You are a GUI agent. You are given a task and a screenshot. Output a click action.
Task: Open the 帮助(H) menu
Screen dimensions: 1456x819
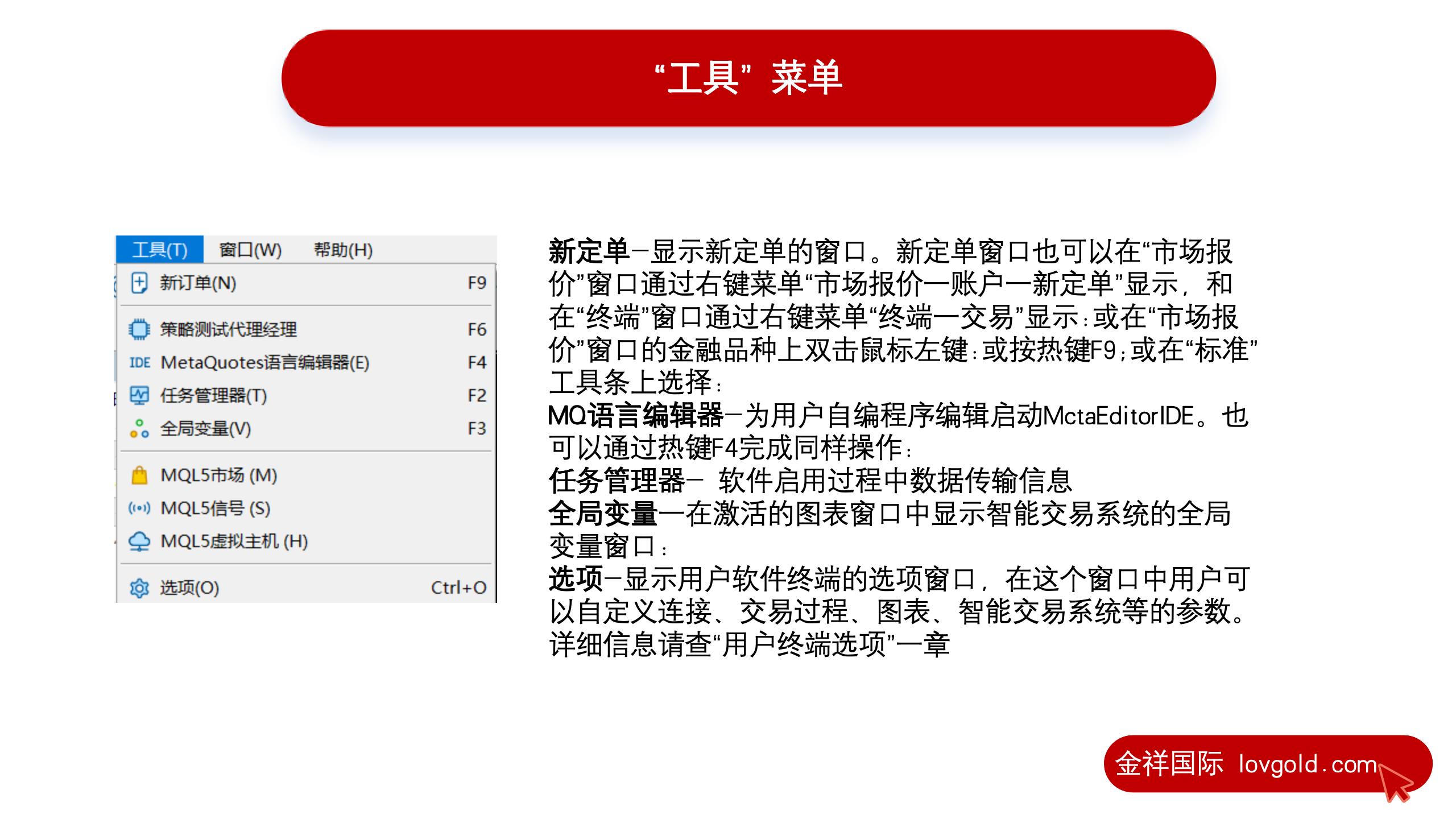(x=343, y=250)
